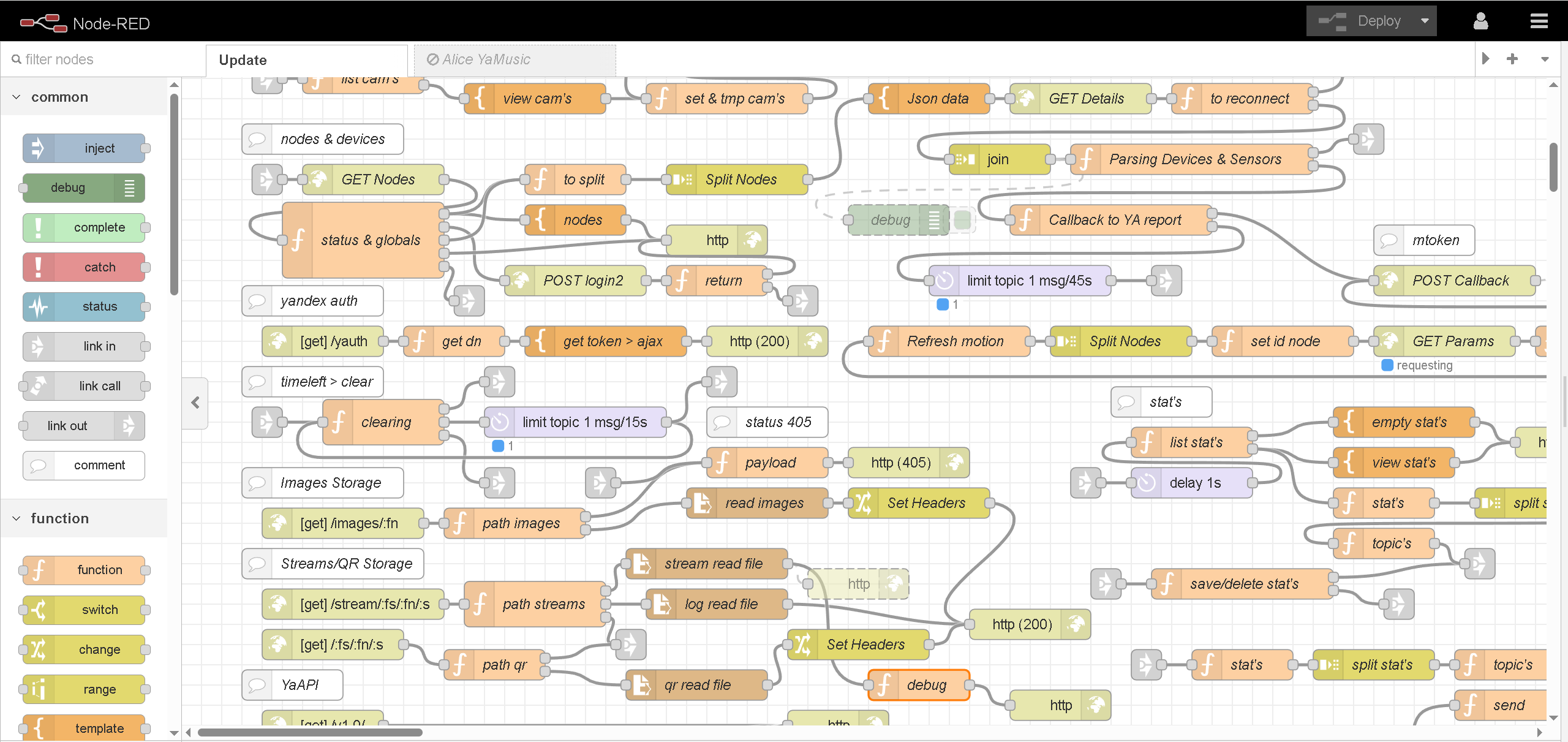Screen dimensions: 1568x742
Task: Click the link in node beside GET Nodes
Action: (267, 180)
